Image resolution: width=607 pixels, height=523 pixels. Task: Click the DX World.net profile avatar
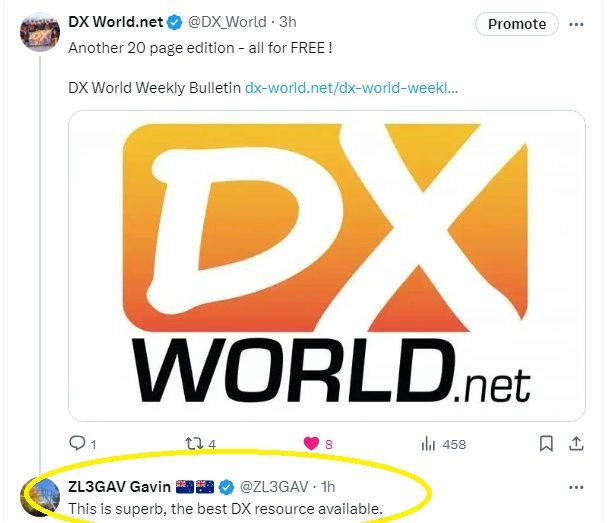coord(40,32)
